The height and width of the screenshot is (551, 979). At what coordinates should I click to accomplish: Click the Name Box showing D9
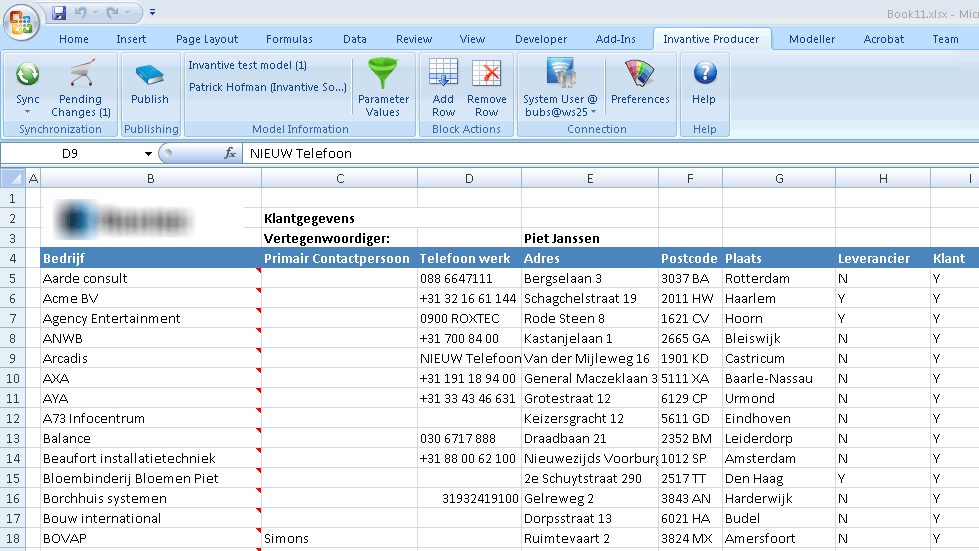coord(70,154)
